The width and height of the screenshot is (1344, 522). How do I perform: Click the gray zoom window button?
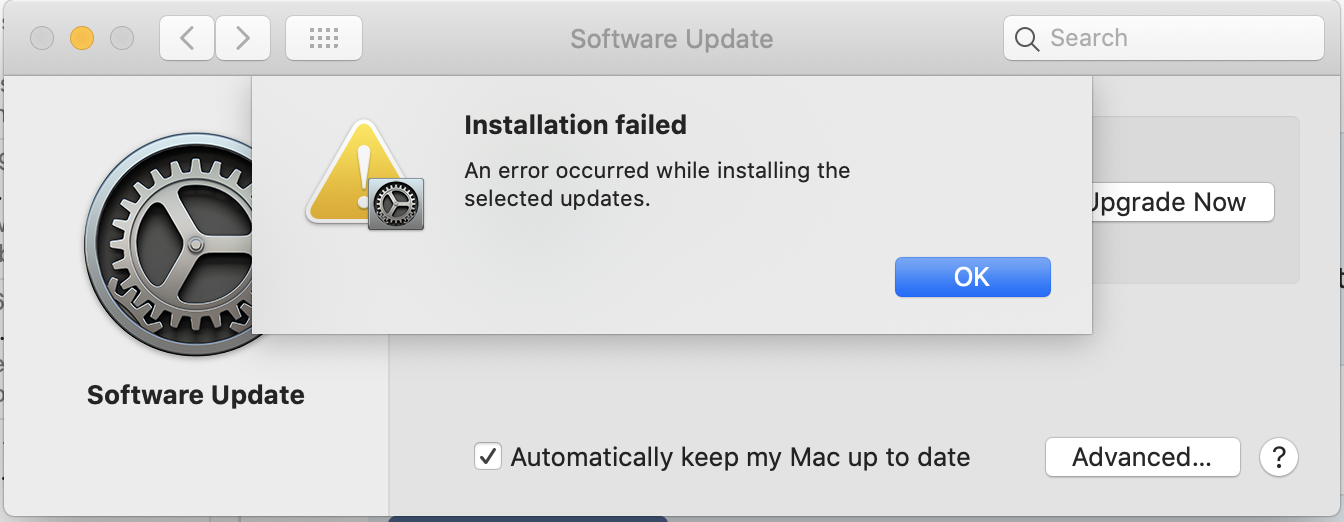121,39
